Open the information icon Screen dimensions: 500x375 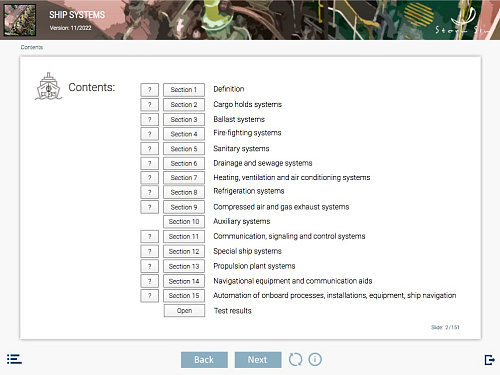[315, 359]
